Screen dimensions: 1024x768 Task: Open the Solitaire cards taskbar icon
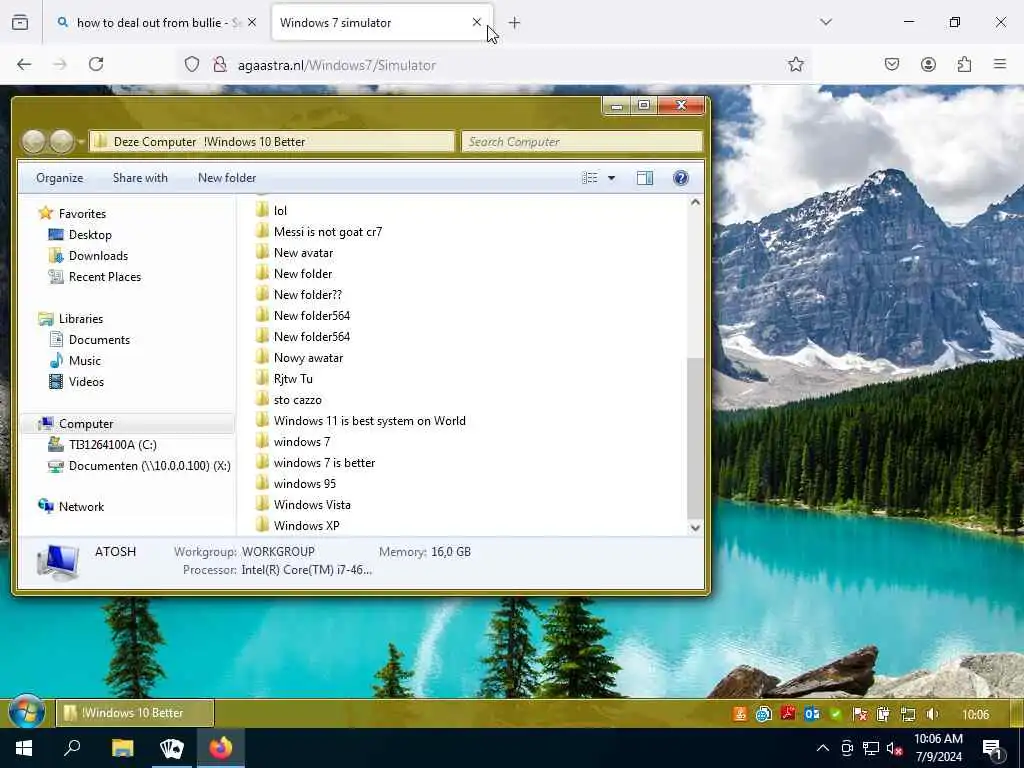172,748
